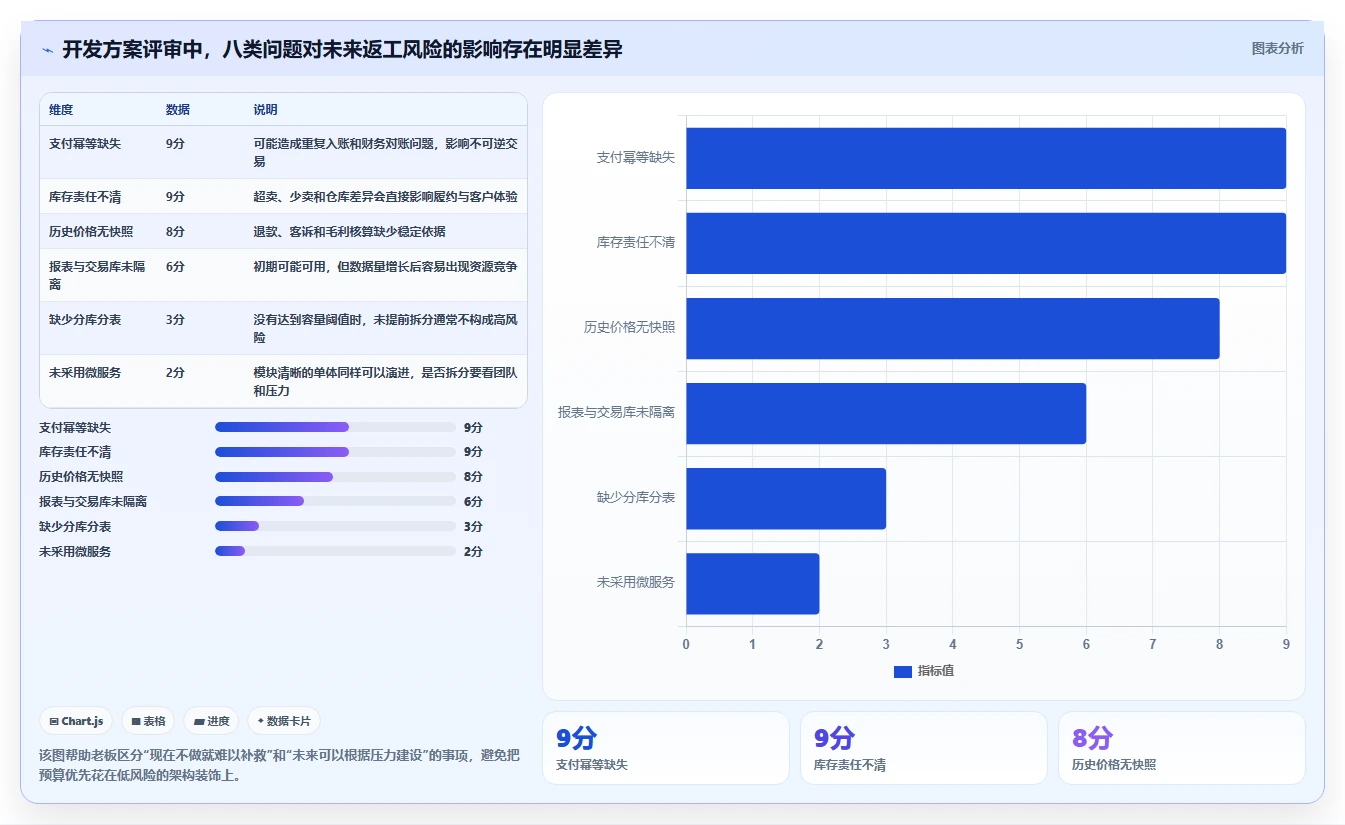Click the 指标值 legend text
The image size is (1345, 825).
936,671
